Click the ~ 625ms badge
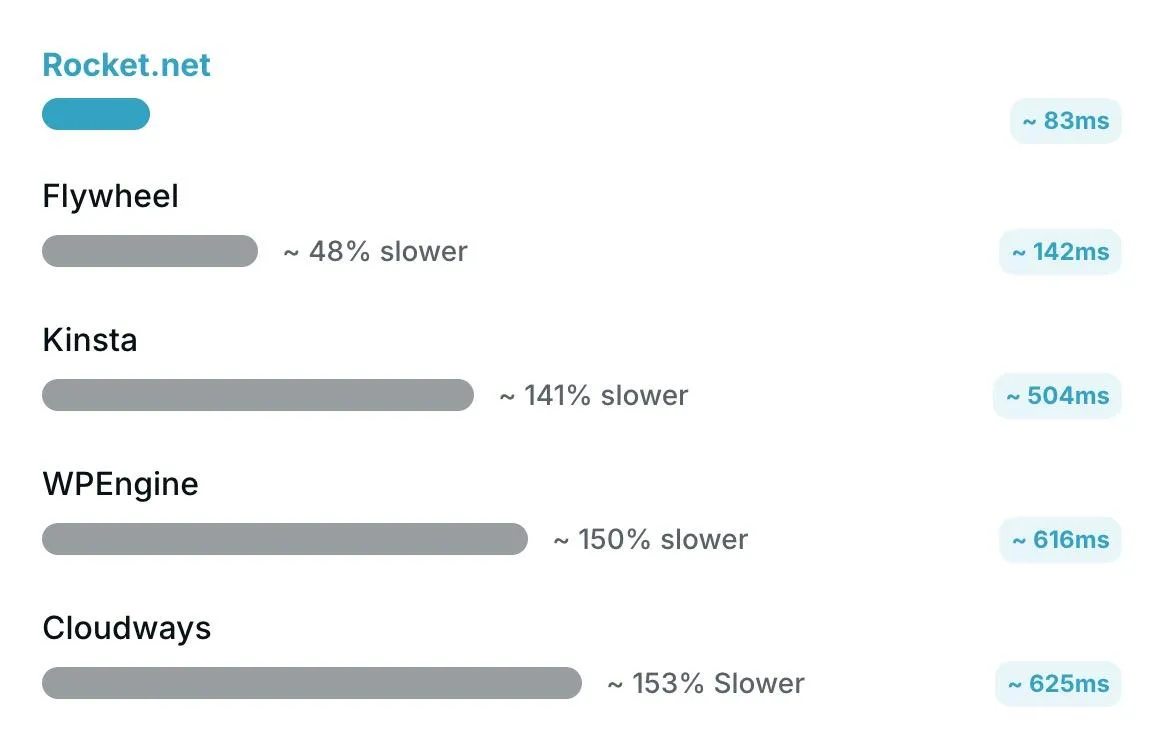This screenshot has height=748, width=1160. pos(1059,684)
